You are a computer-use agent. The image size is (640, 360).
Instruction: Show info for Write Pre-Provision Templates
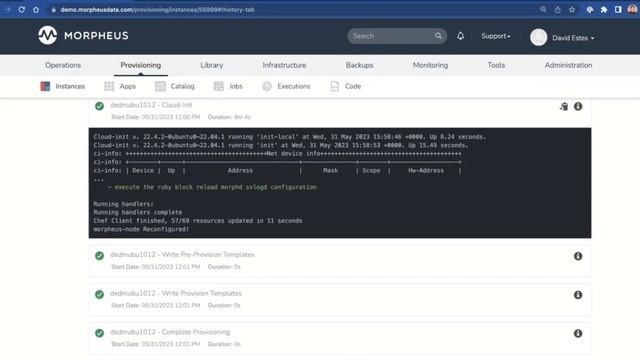(578, 256)
